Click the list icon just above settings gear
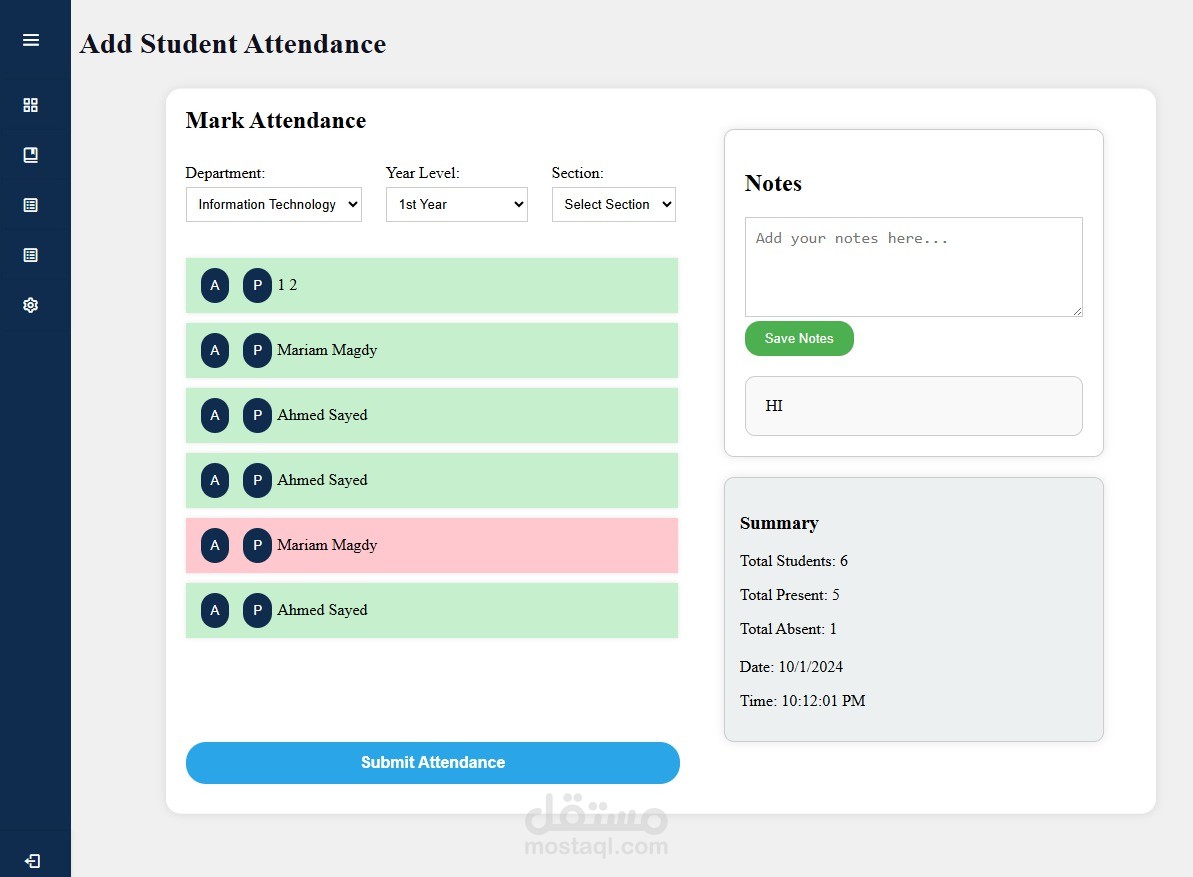Screen dimensions: 1193x877 [30, 255]
